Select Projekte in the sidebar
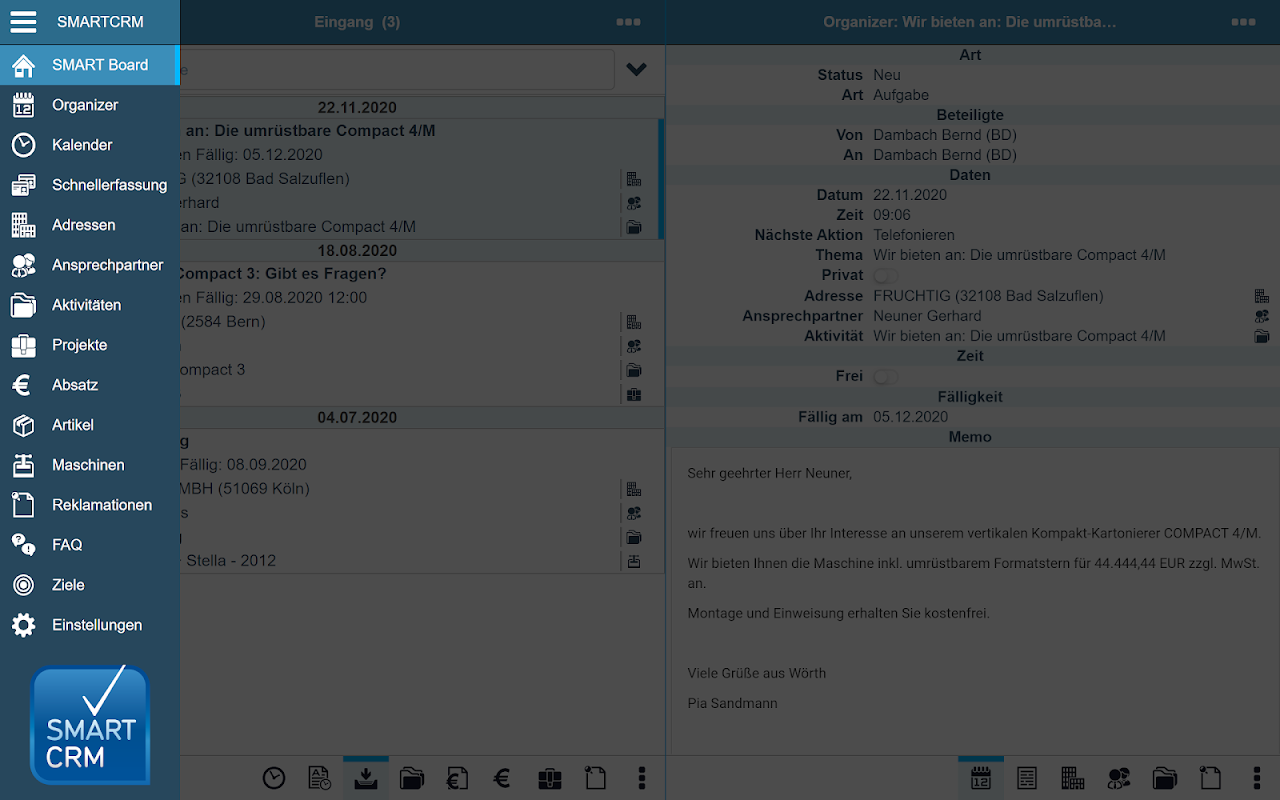The height and width of the screenshot is (800, 1280). 90,345
